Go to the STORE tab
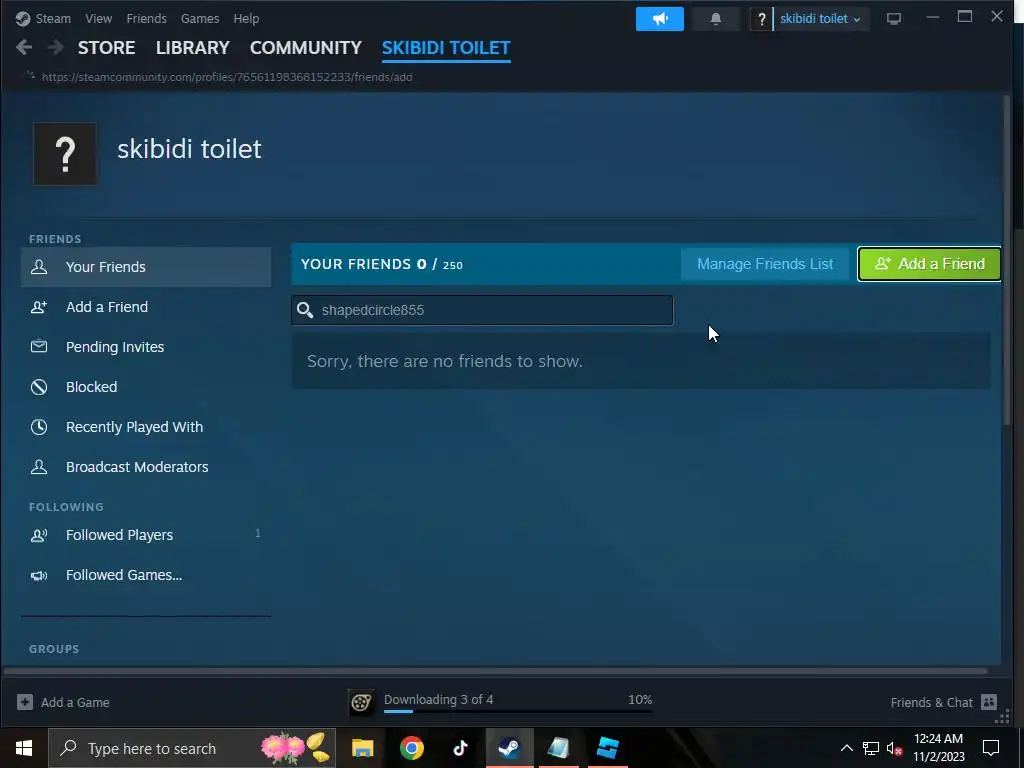This screenshot has height=768, width=1024. coord(106,48)
